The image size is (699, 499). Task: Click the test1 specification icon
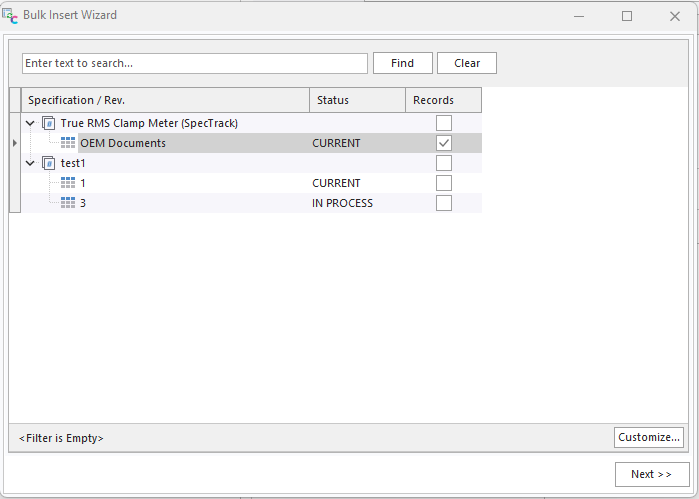[x=49, y=163]
